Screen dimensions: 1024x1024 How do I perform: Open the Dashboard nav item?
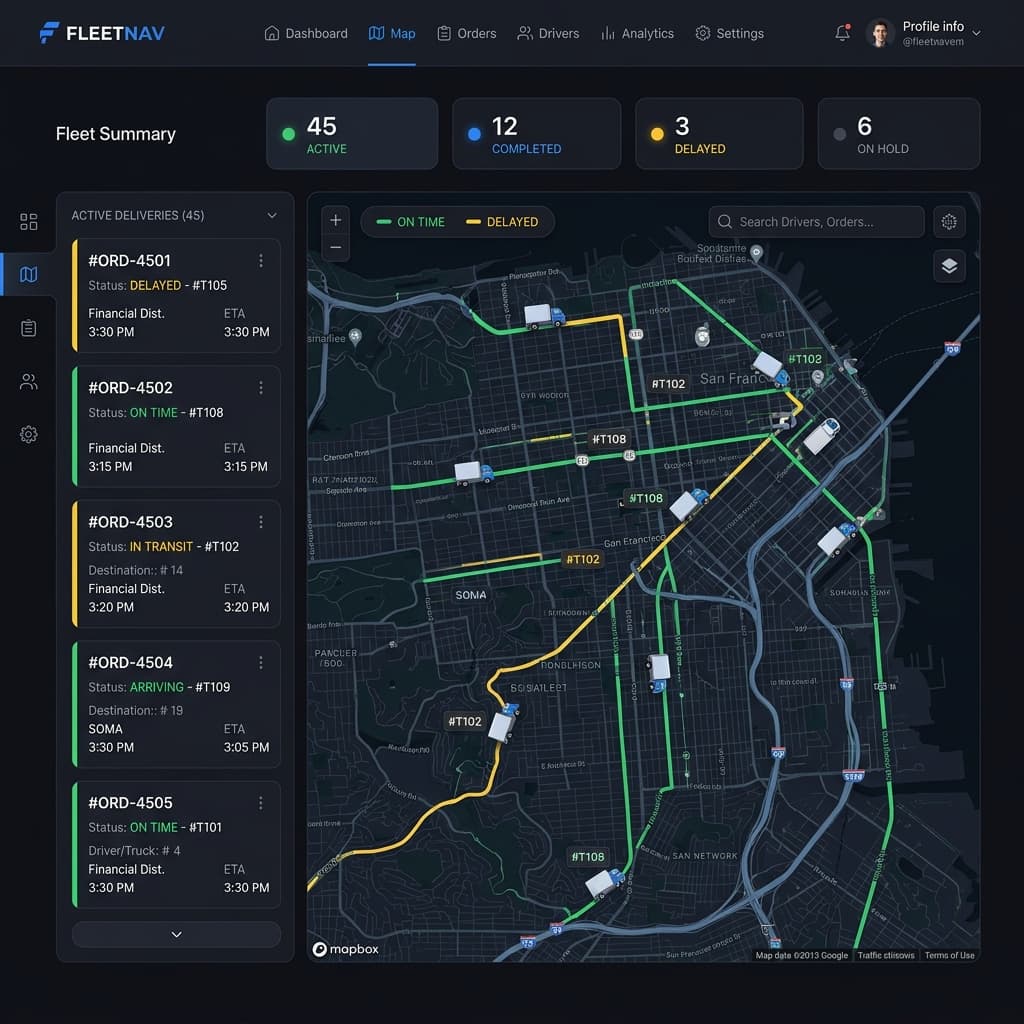tap(306, 33)
